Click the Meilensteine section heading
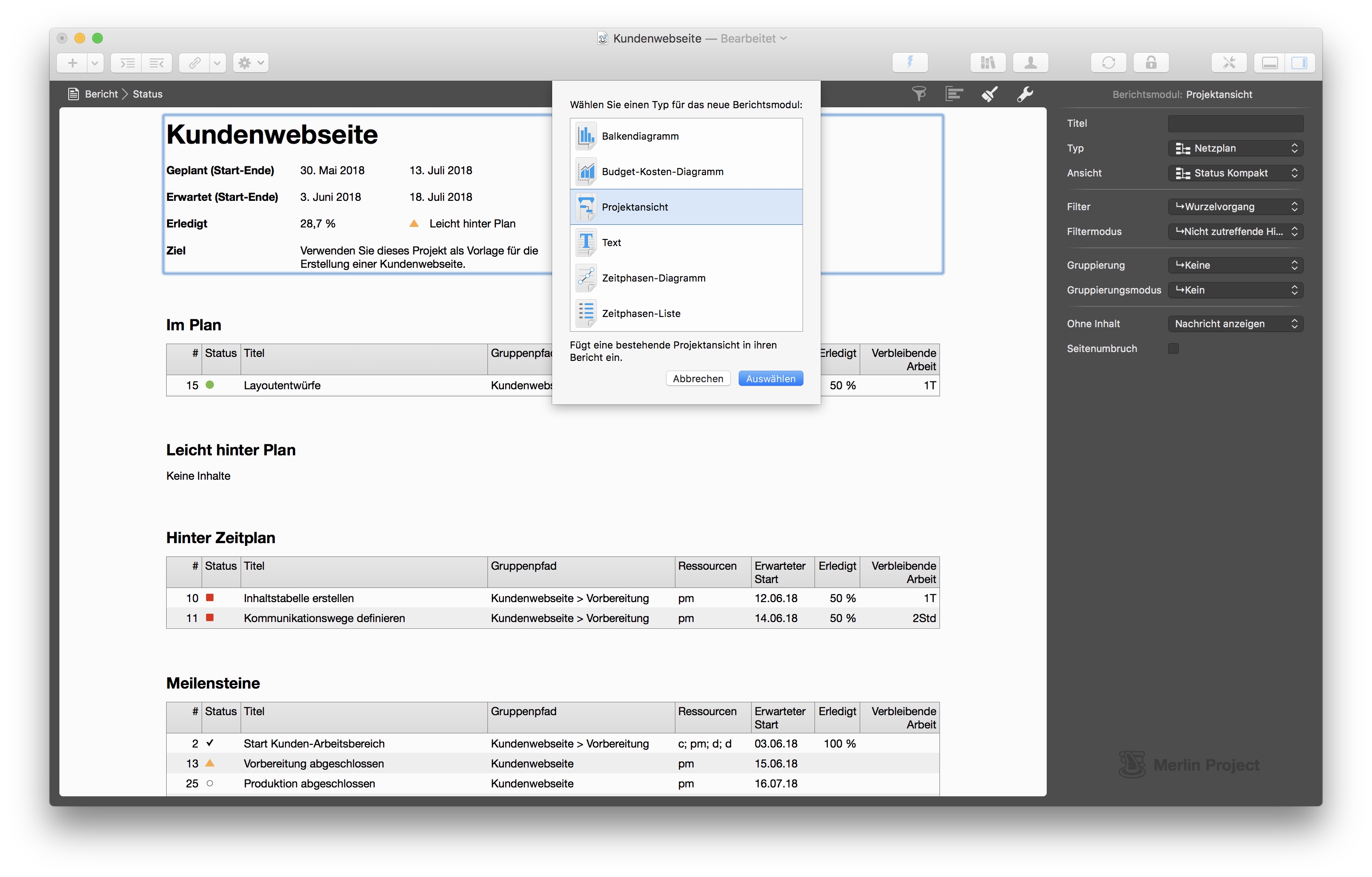 click(x=213, y=683)
